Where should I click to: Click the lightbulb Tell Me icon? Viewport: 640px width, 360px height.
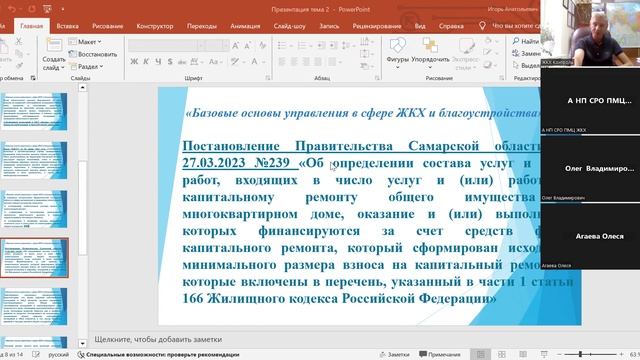[x=482, y=26]
